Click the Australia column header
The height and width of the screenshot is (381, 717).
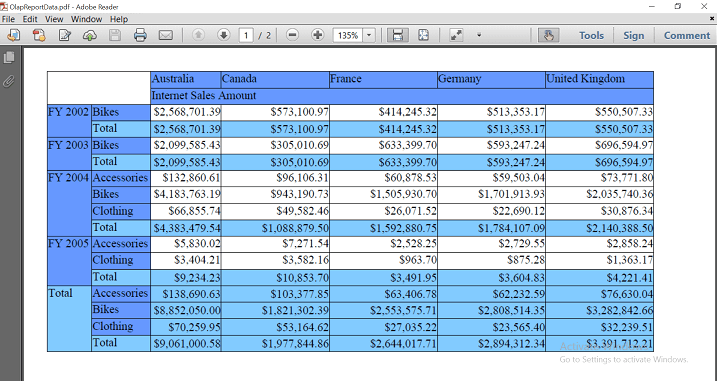tap(186, 79)
